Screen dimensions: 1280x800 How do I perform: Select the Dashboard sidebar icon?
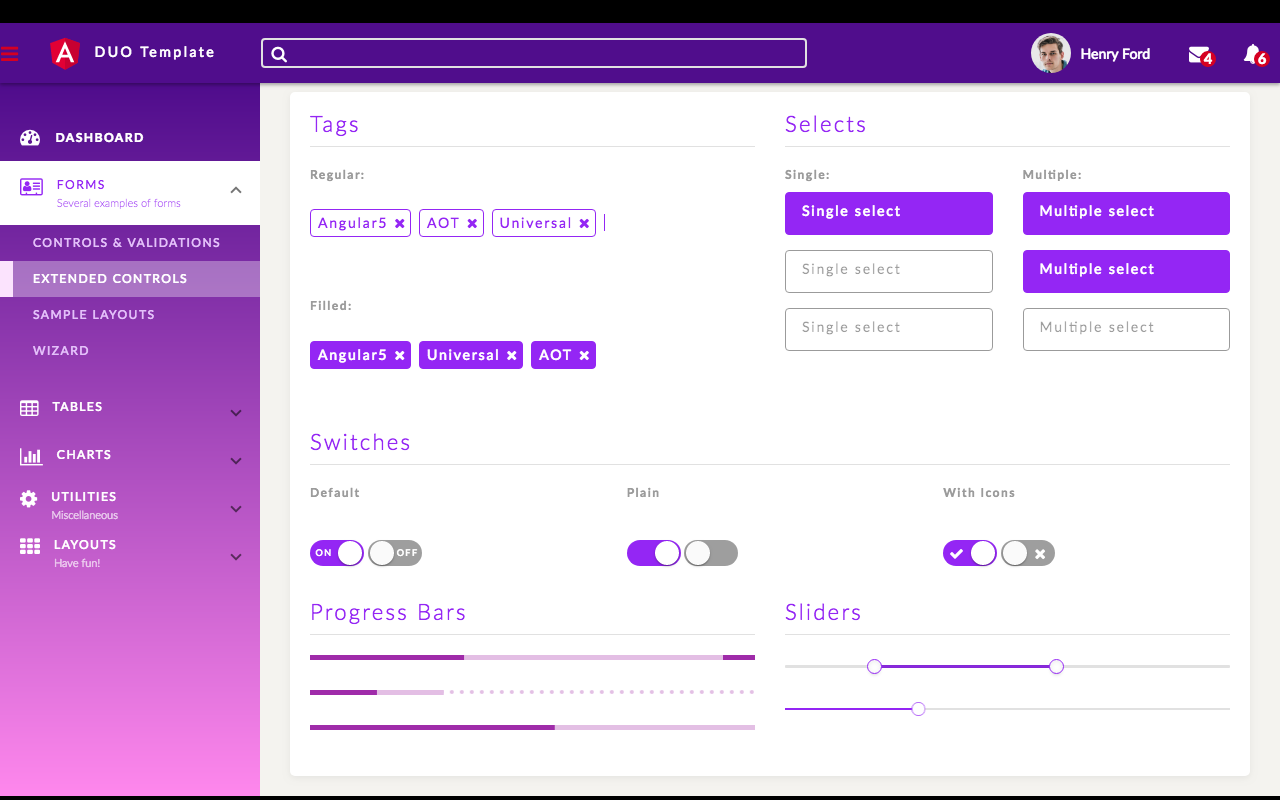tap(29, 137)
